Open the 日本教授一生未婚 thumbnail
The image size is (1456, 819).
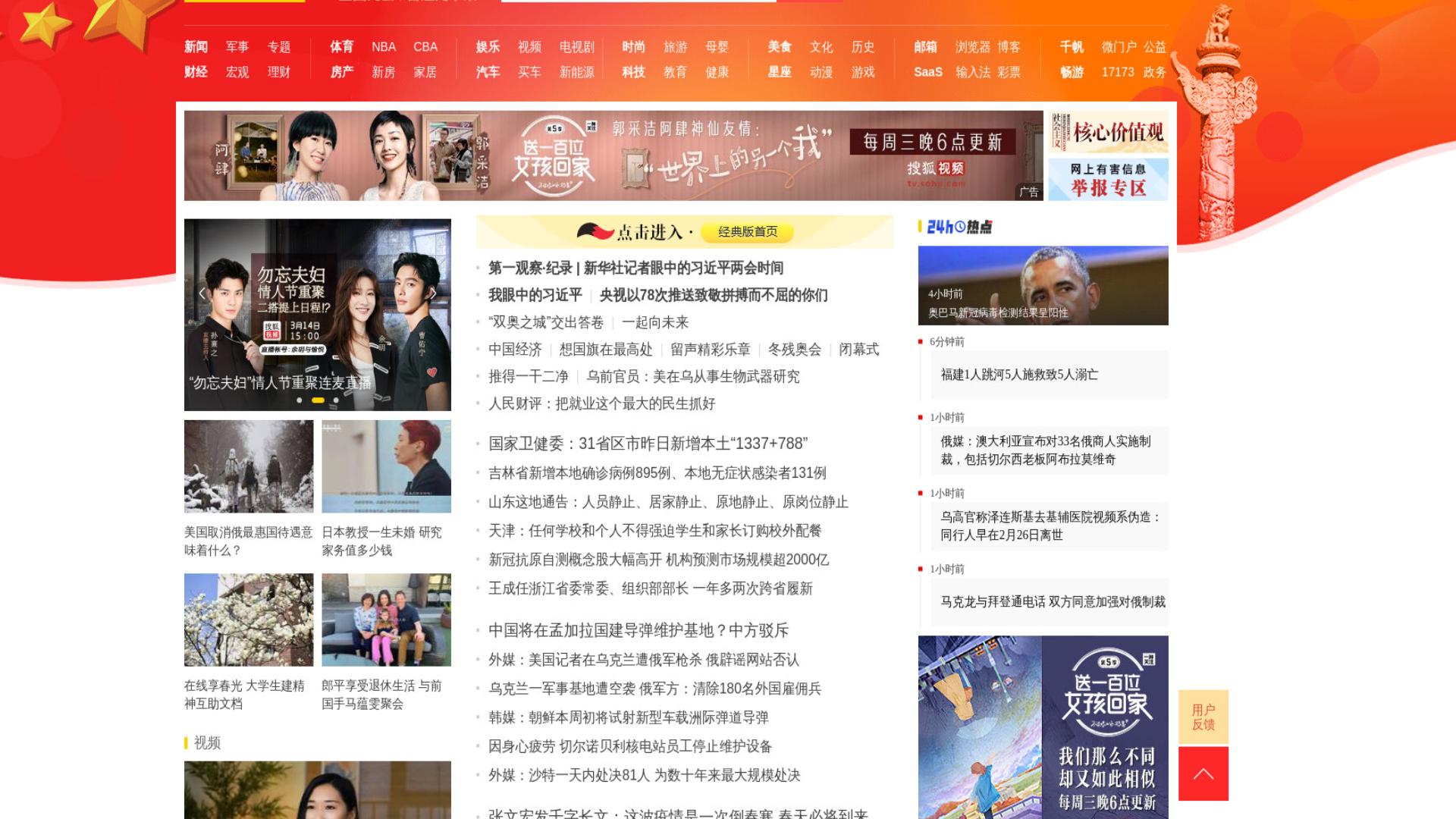coord(386,466)
